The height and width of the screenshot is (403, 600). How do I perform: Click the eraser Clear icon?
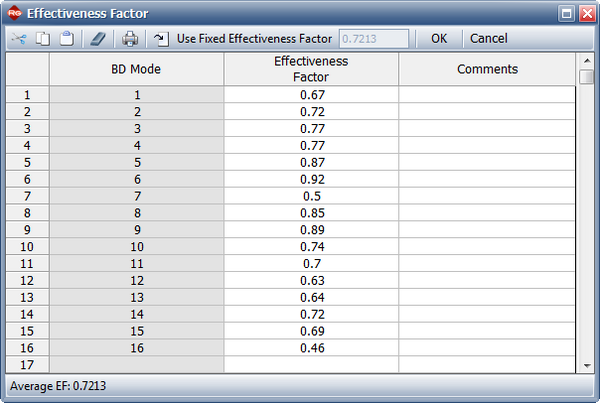click(98, 39)
